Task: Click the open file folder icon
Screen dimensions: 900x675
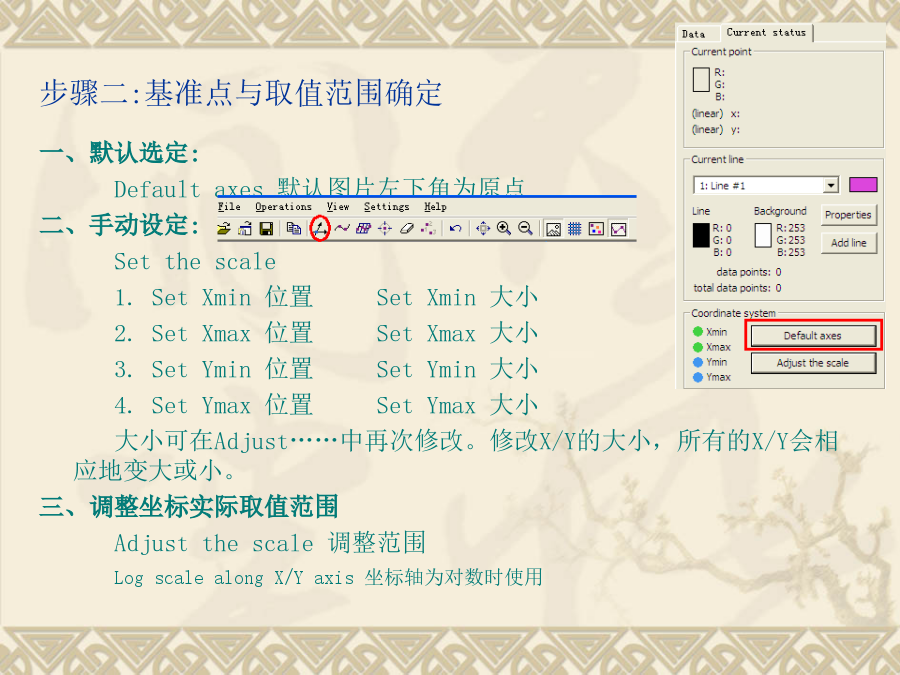Action: tap(224, 229)
